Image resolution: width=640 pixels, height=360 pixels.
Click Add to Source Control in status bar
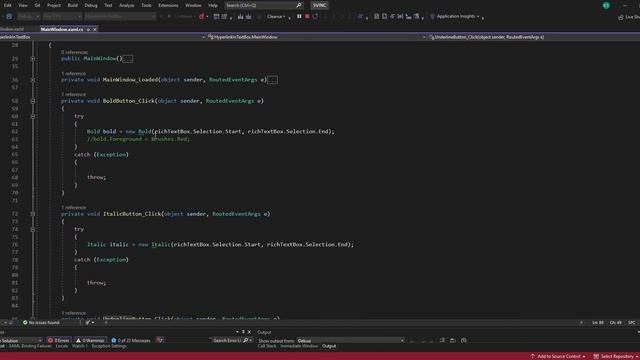pyautogui.click(x=558, y=356)
